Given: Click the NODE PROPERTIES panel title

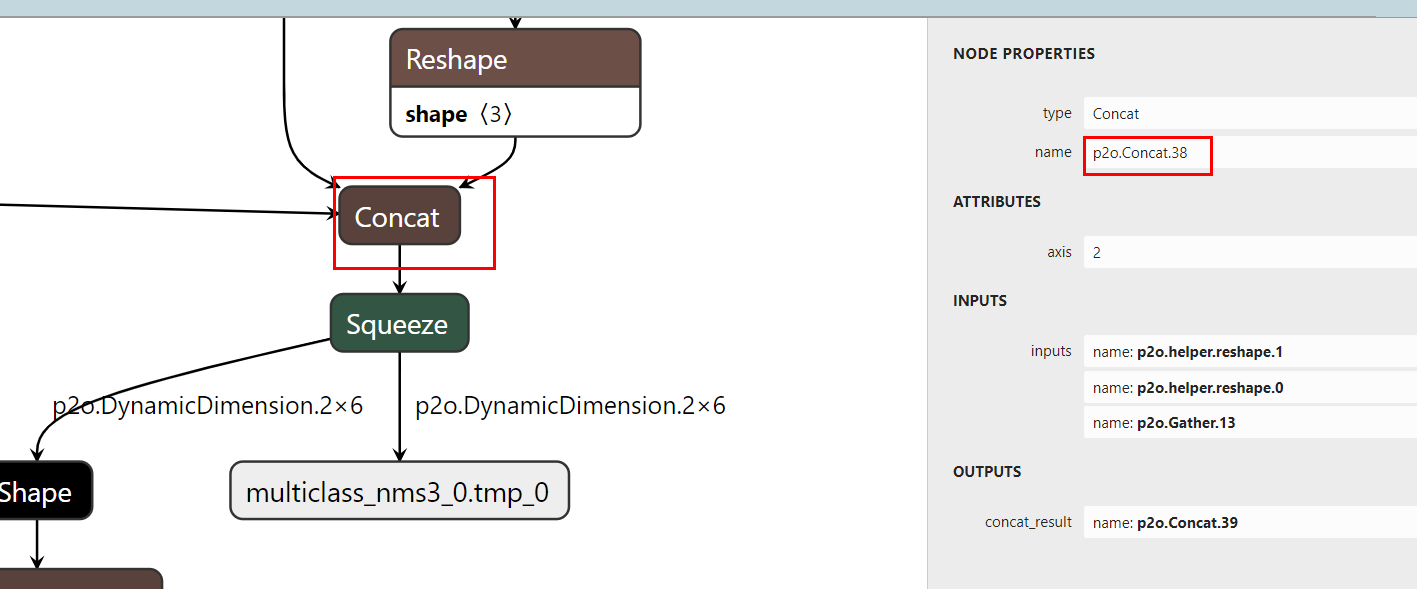Looking at the screenshot, I should point(1023,54).
